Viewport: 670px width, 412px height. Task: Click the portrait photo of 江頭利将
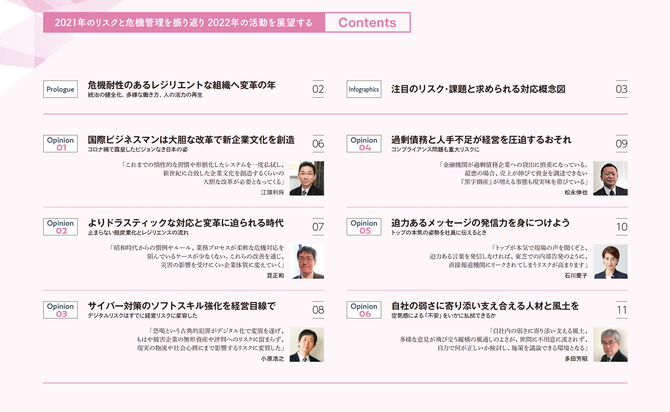tap(306, 178)
